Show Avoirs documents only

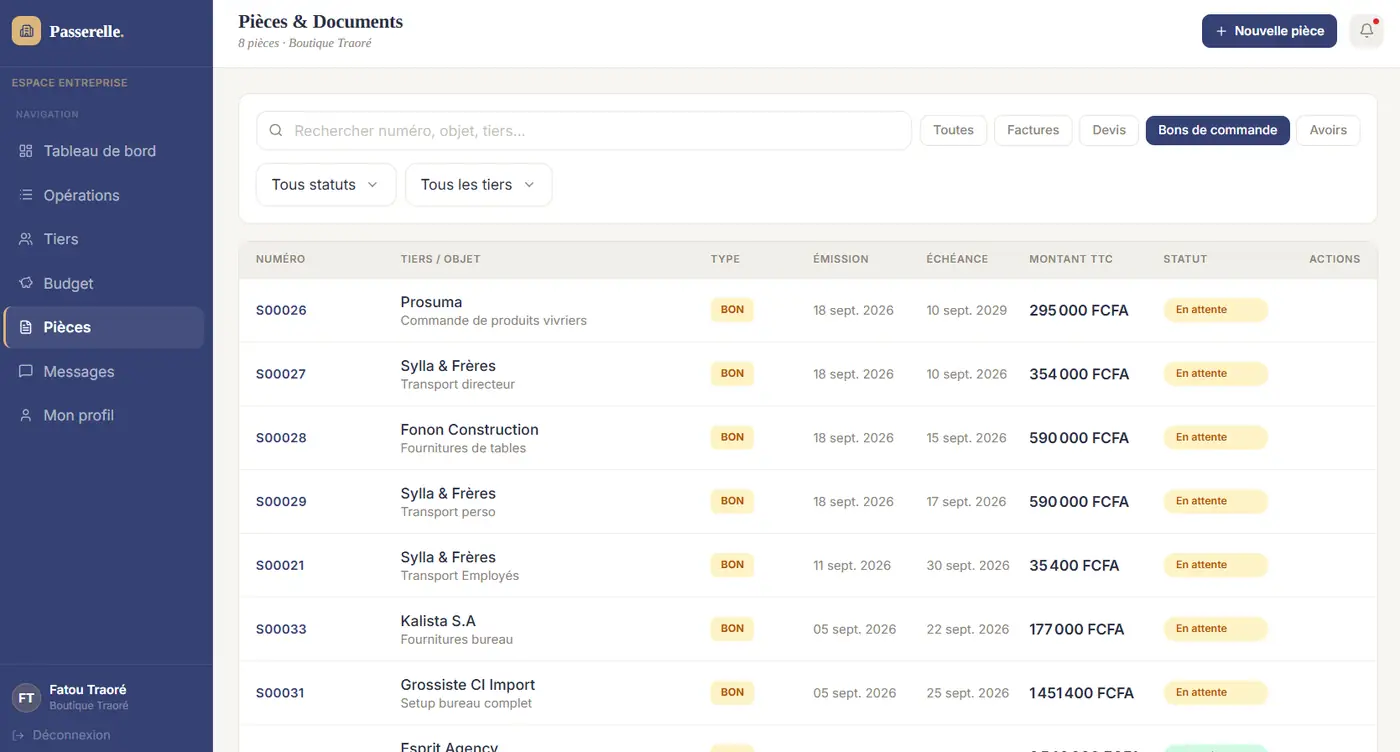tap(1328, 130)
